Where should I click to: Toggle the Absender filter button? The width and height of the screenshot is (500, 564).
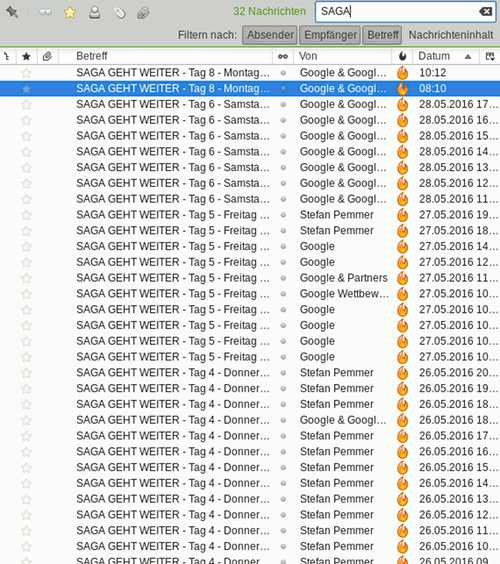(270, 35)
